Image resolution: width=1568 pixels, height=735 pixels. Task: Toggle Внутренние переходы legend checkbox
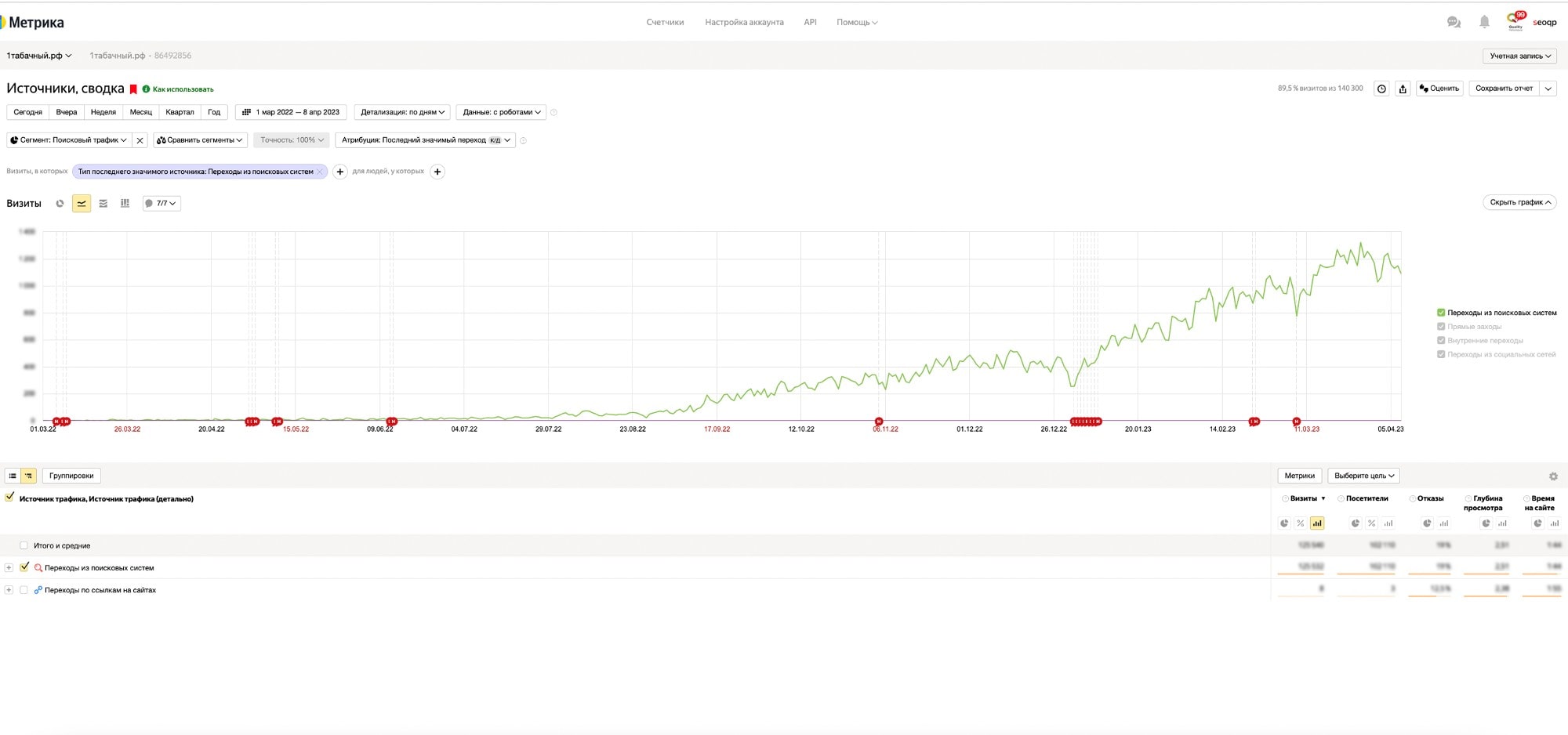click(x=1441, y=341)
